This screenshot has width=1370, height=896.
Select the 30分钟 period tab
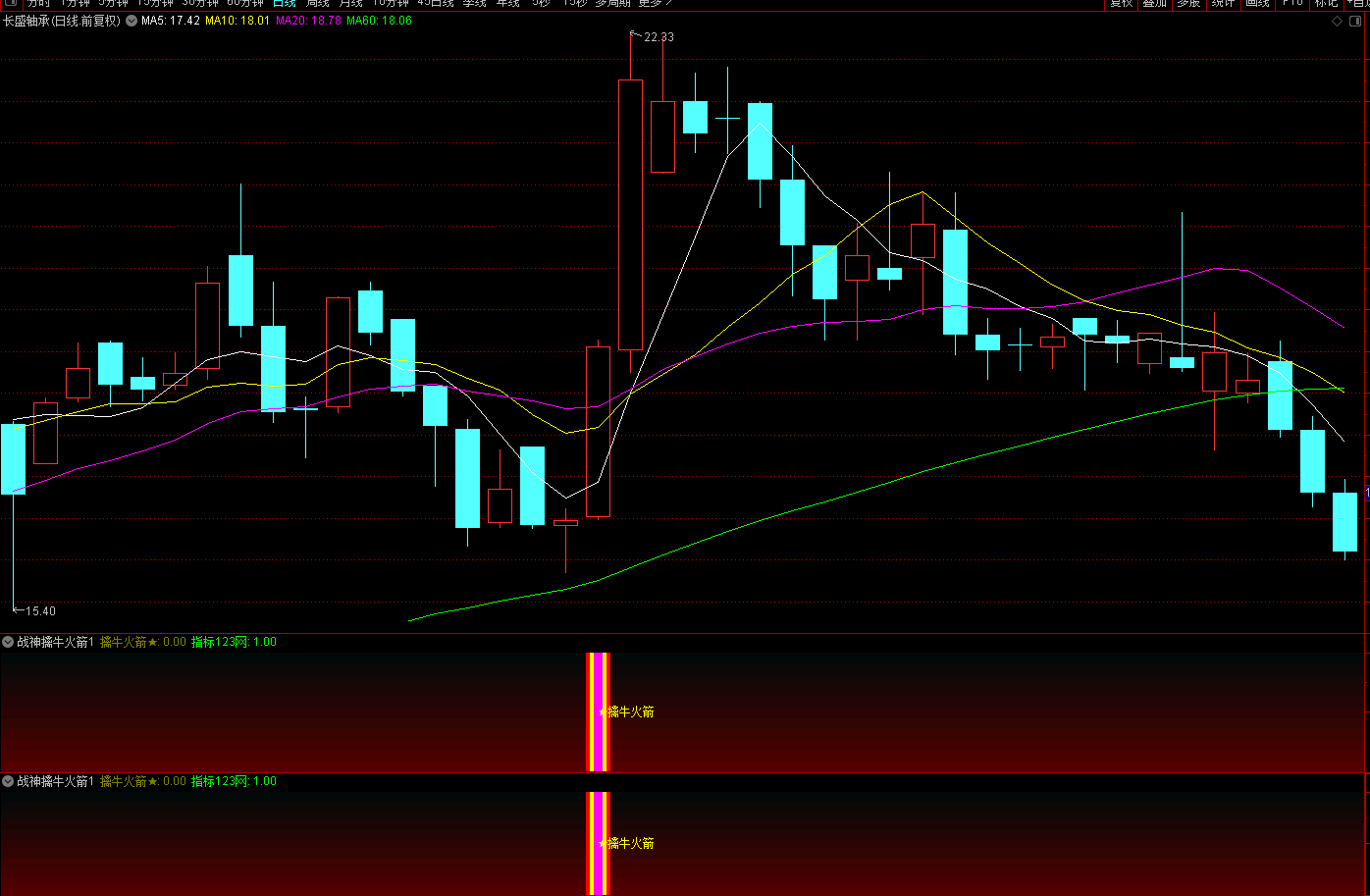tap(200, 3)
